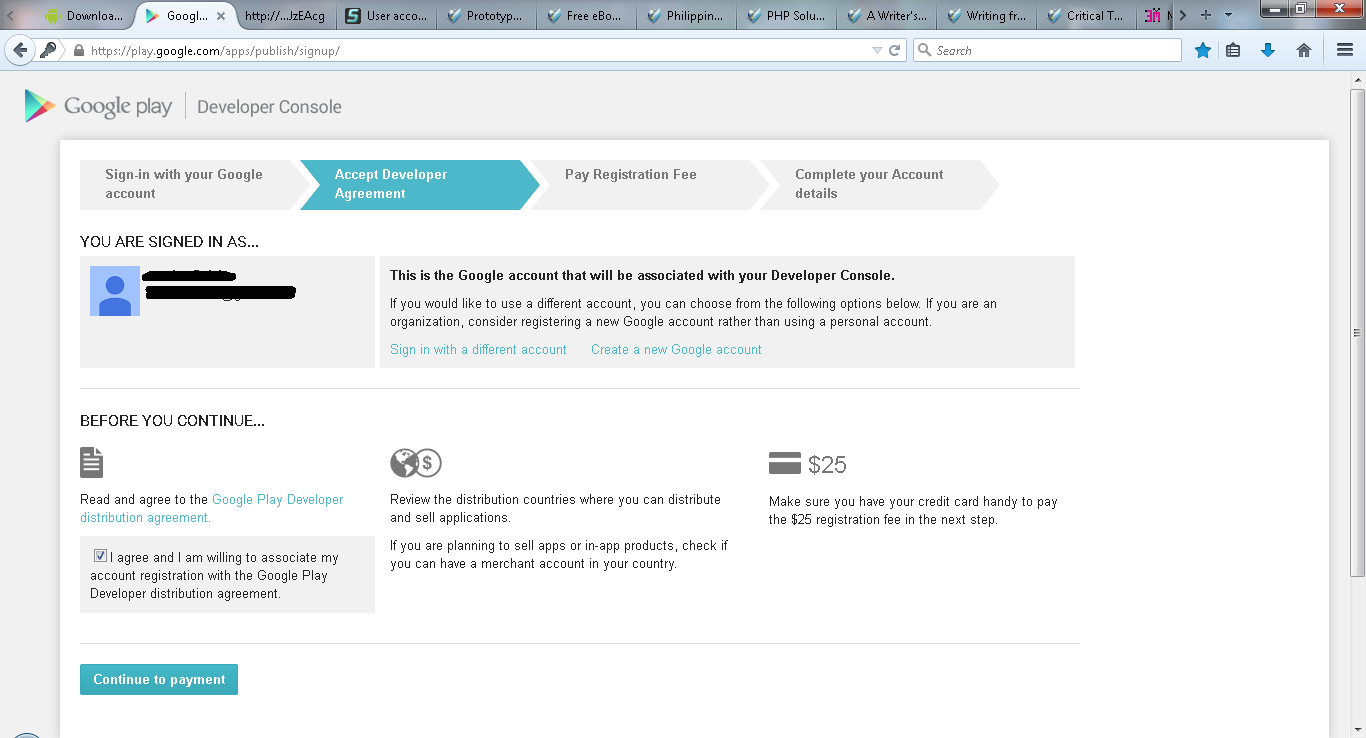Click the Developer Console heading text

(269, 107)
